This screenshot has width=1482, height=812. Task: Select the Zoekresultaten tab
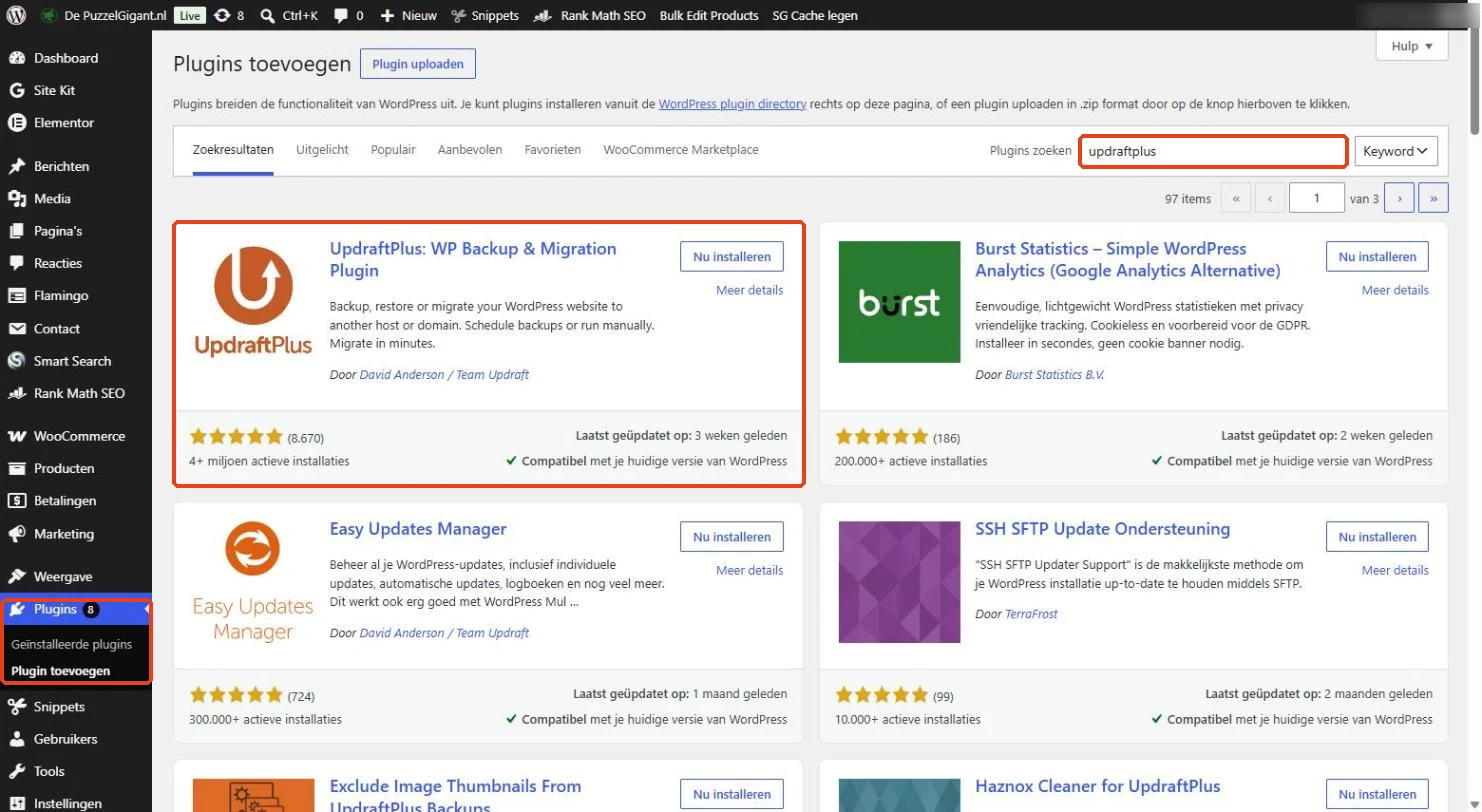pyautogui.click(x=233, y=150)
